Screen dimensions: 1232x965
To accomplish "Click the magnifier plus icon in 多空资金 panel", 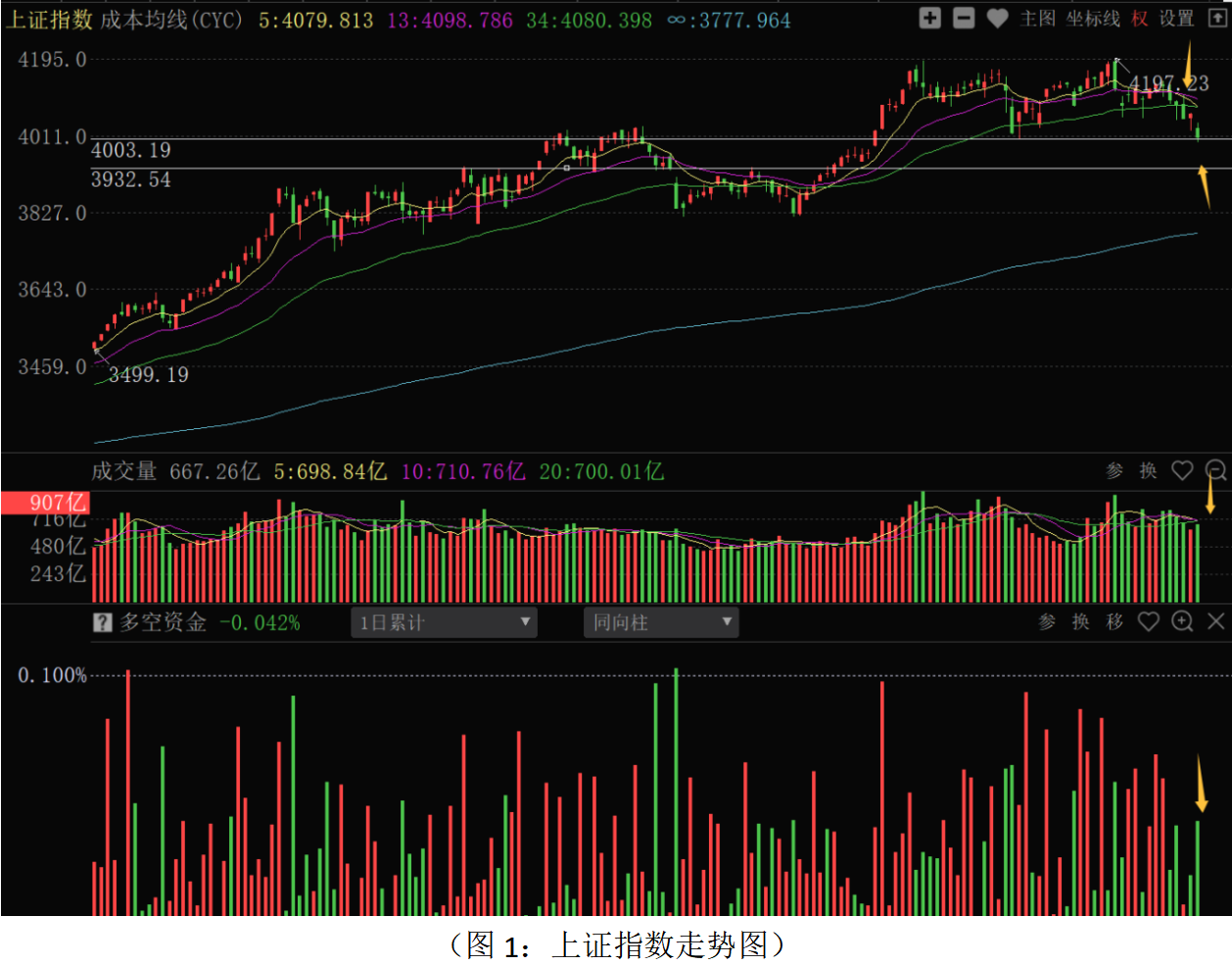I will 1182,622.
